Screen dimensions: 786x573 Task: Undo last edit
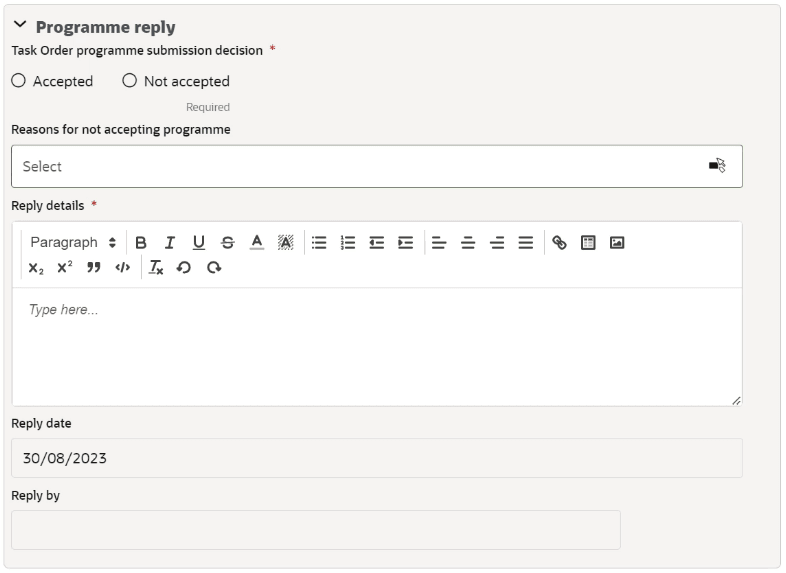tap(184, 268)
